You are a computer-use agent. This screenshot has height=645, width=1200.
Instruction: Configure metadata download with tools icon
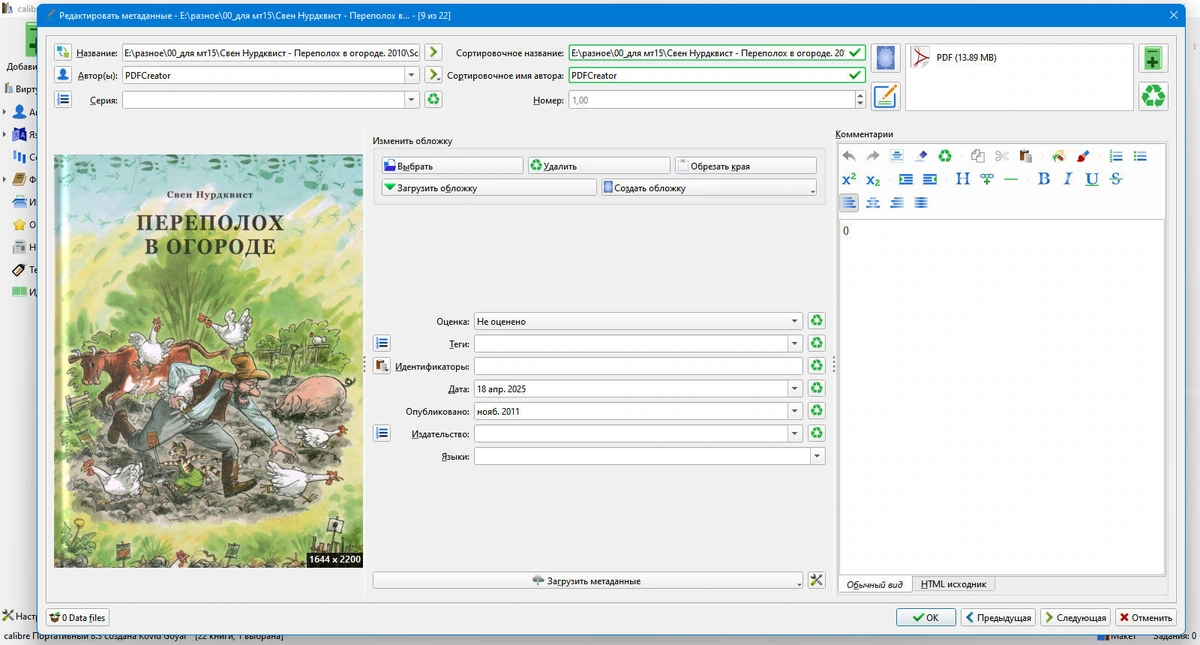(816, 580)
